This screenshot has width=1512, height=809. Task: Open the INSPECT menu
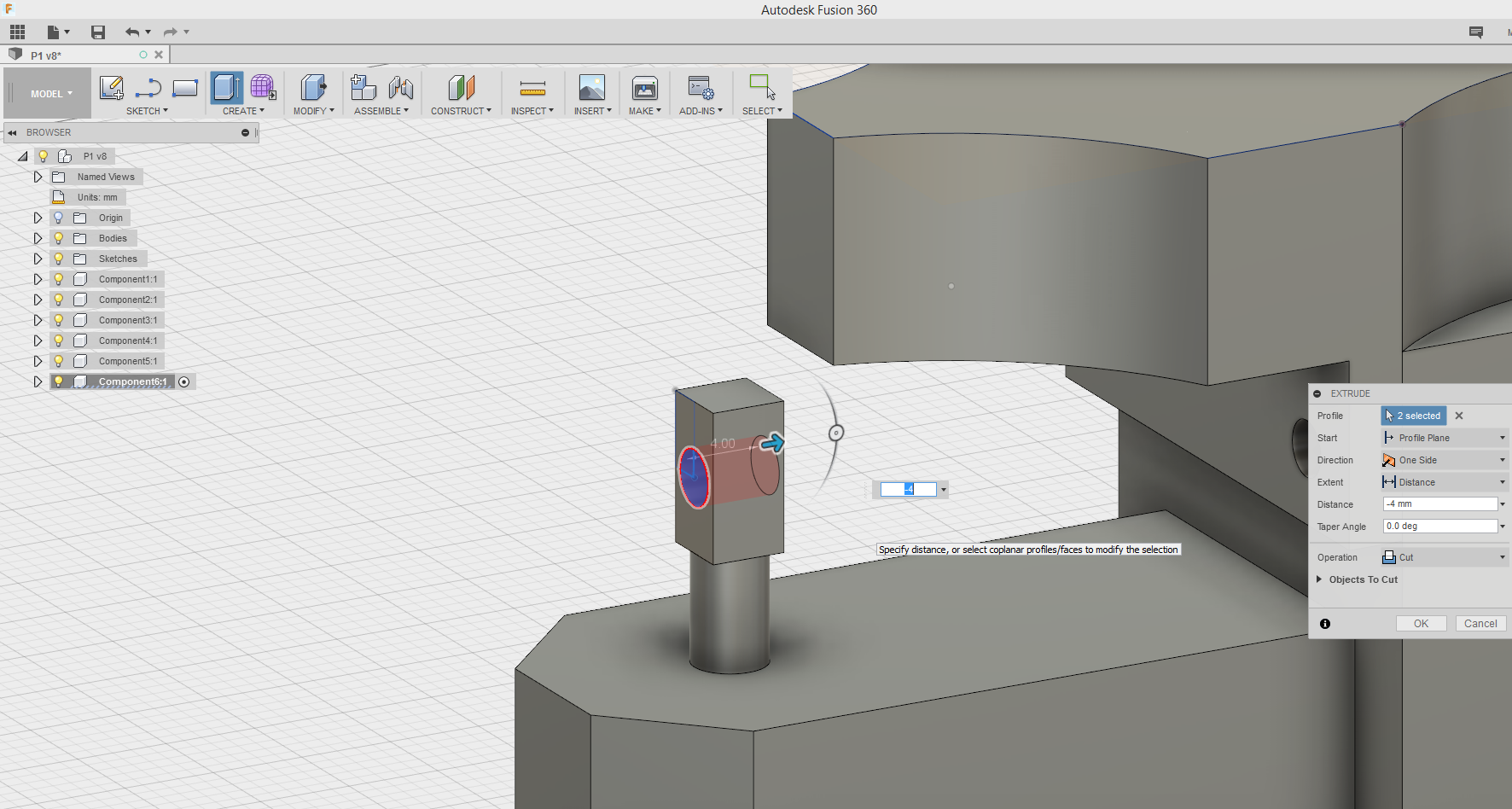point(532,111)
